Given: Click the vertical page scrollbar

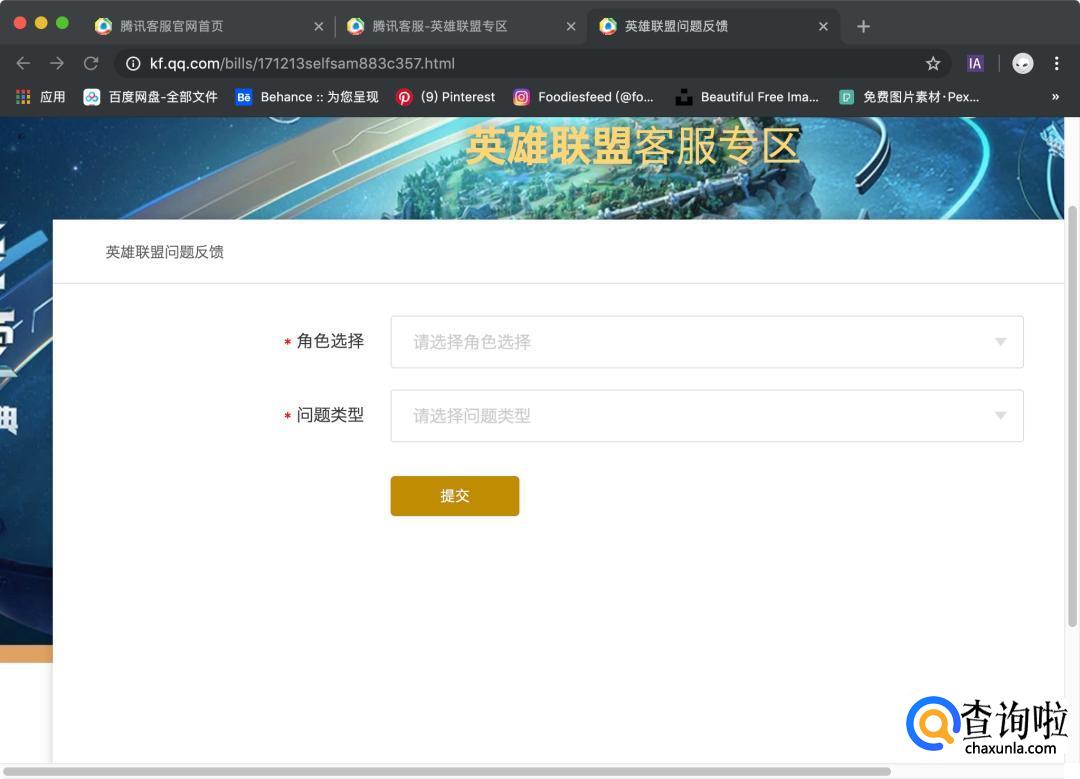Looking at the screenshot, I should pos(1072,416).
